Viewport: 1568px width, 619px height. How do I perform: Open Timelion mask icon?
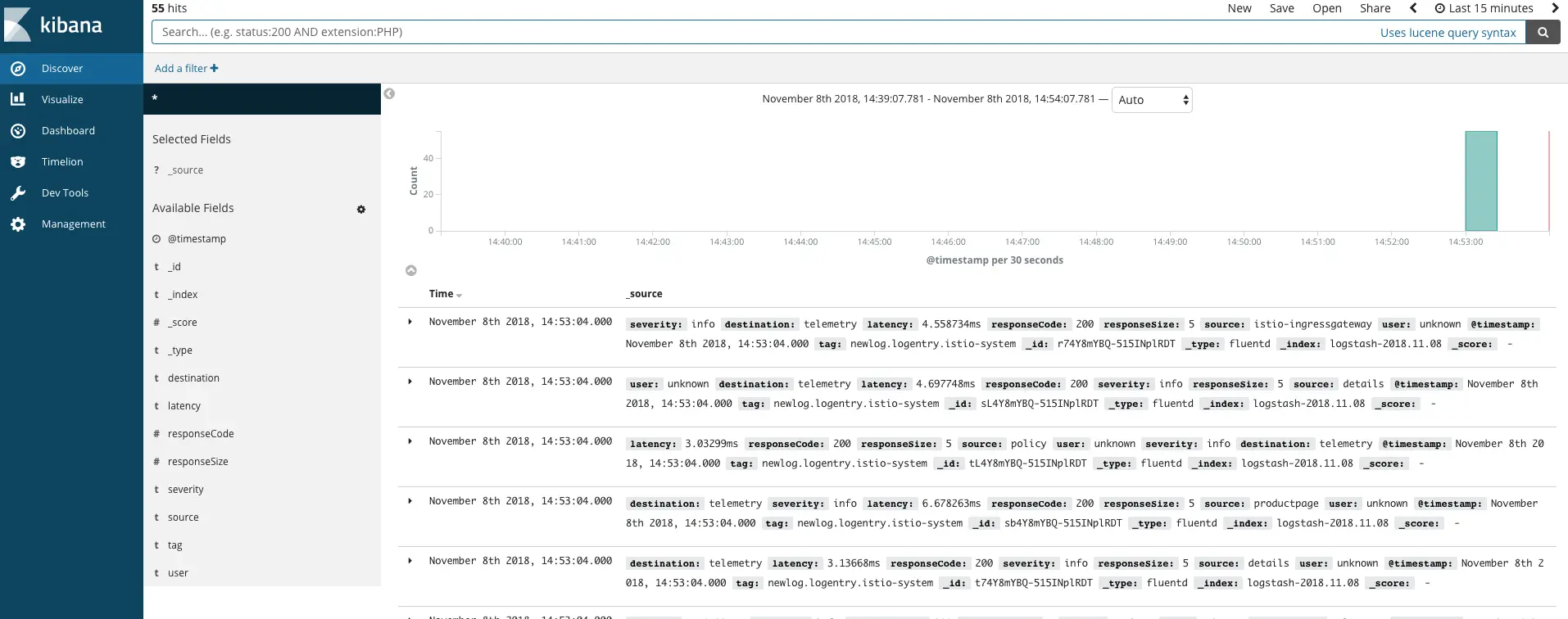click(18, 161)
